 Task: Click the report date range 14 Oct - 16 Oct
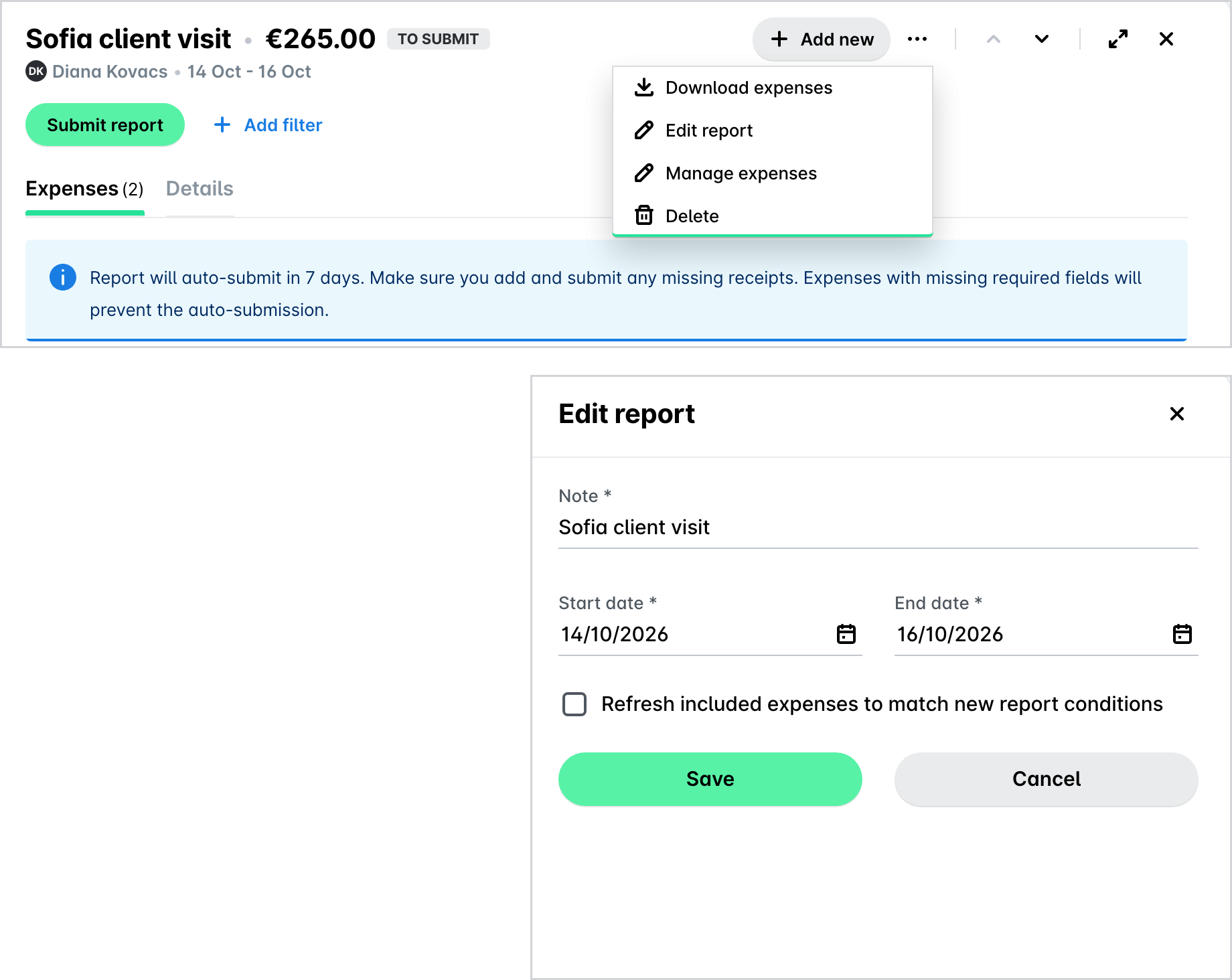(x=249, y=72)
